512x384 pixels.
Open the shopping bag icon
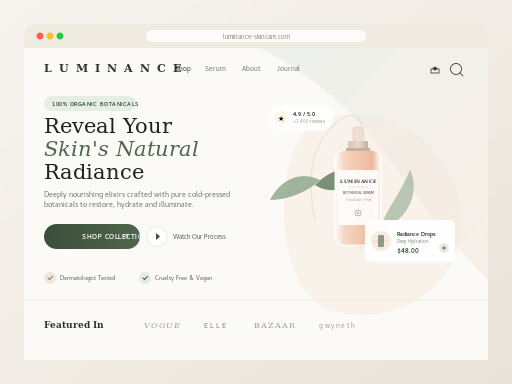[x=435, y=70]
